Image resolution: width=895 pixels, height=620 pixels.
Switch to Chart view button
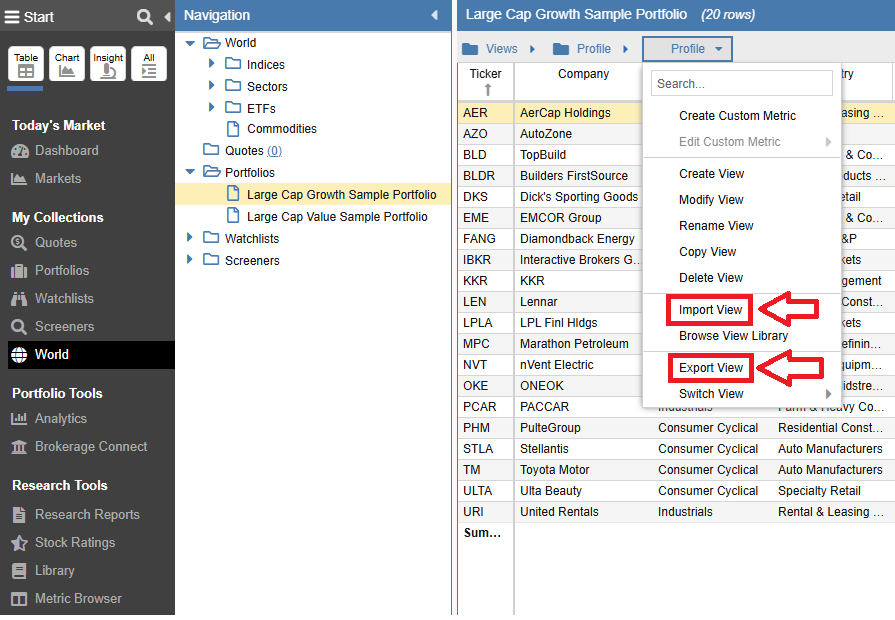tap(67, 64)
